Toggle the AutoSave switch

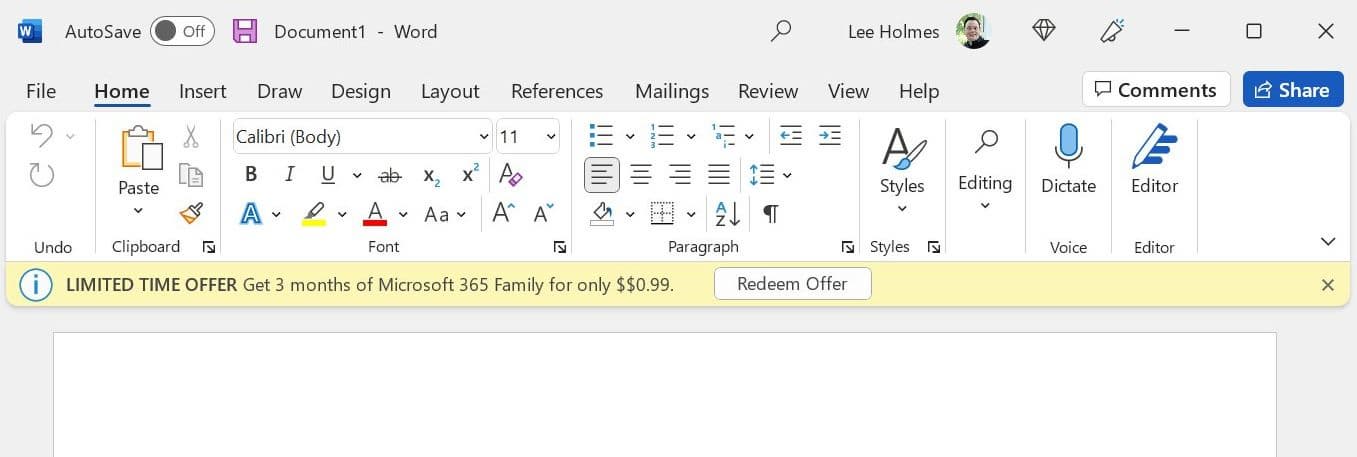coord(182,31)
